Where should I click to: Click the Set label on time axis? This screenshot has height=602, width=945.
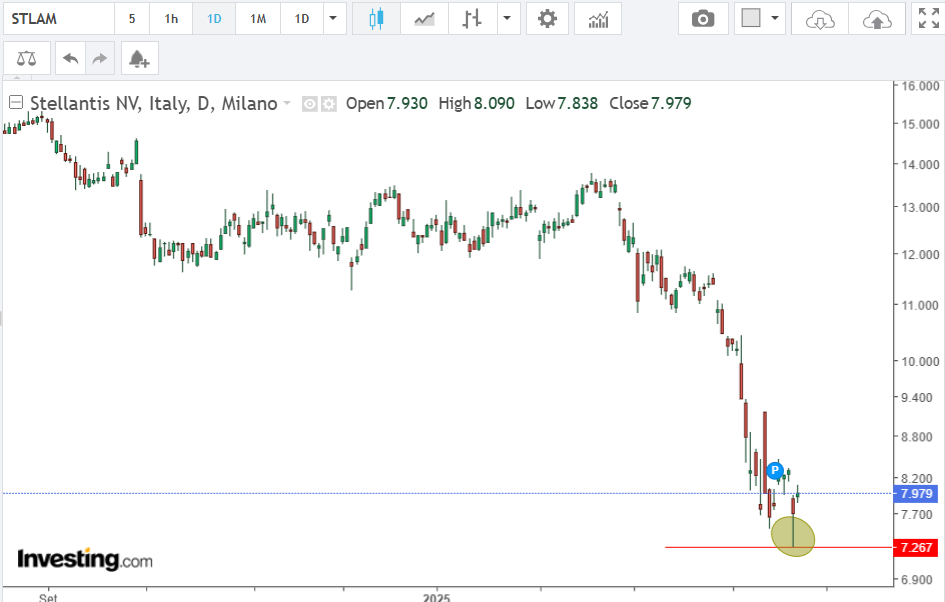pyautogui.click(x=48, y=597)
